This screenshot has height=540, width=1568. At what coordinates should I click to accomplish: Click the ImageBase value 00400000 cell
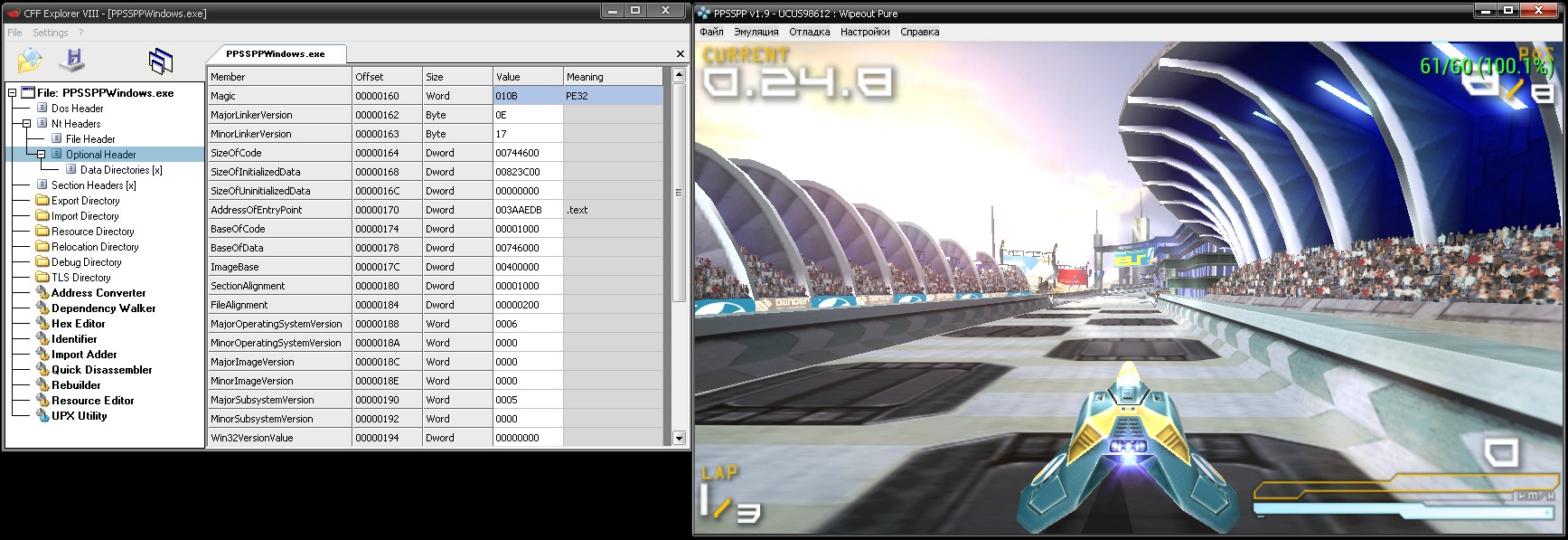[528, 267]
